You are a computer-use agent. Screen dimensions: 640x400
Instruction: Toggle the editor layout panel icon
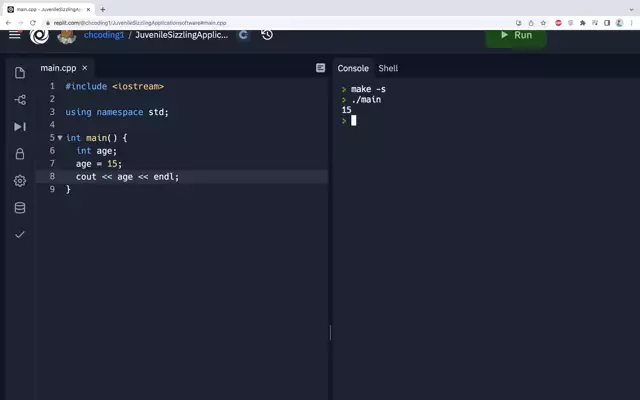(320, 68)
